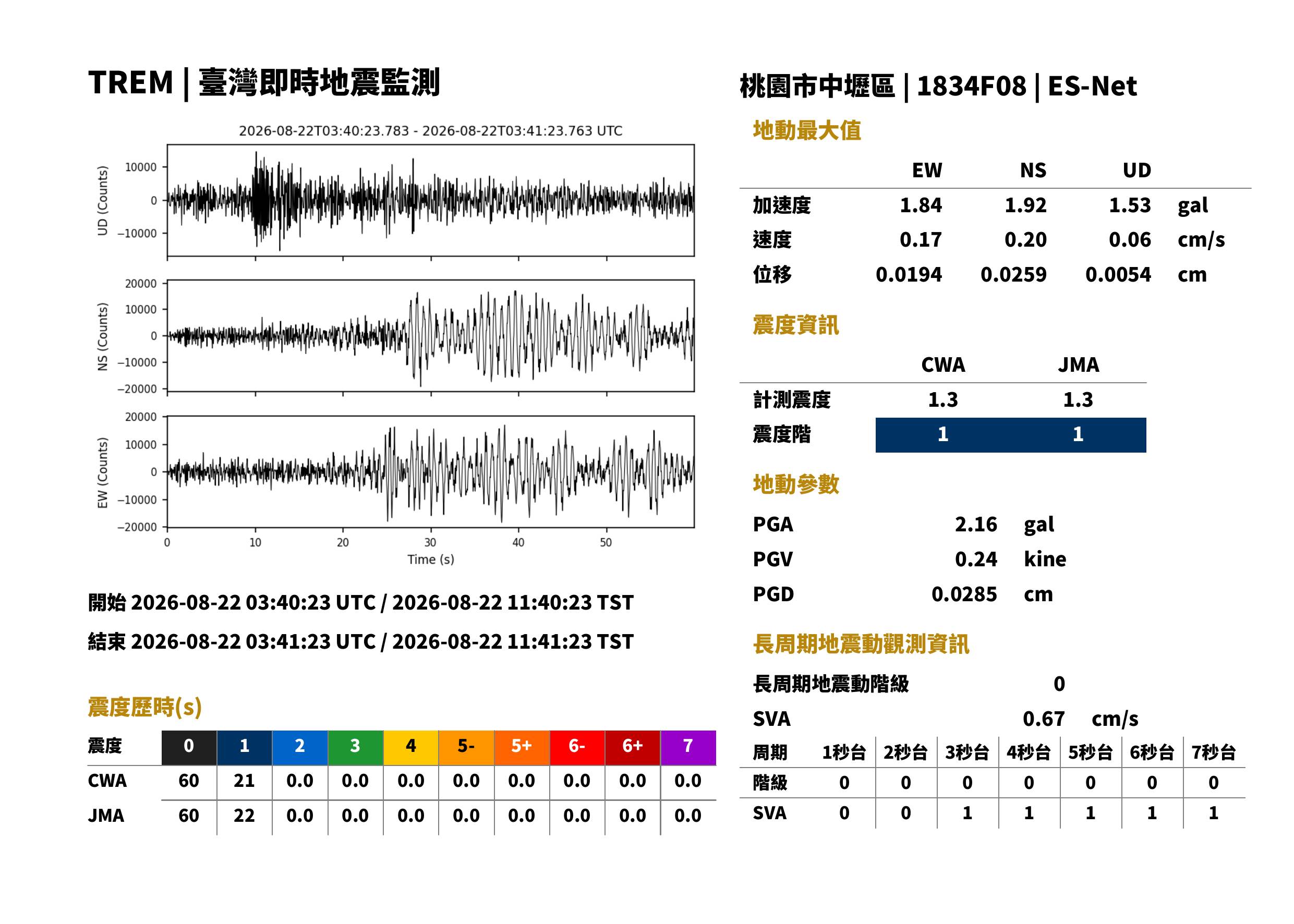Click the red 6- intensity swatch
This screenshot has height=924, width=1294.
click(x=577, y=748)
